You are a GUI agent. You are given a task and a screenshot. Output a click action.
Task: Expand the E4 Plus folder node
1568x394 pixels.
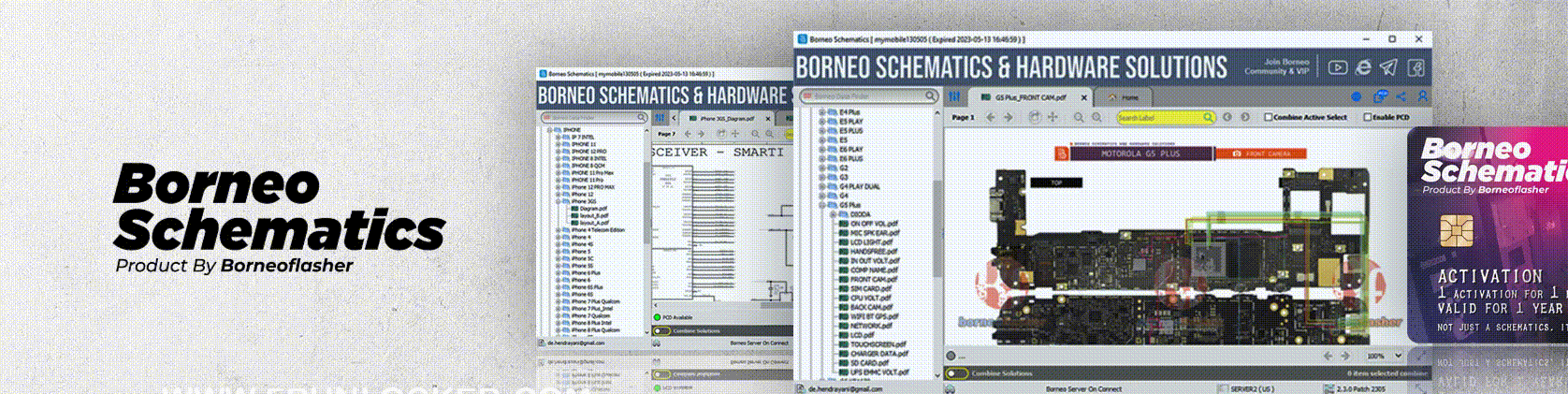822,112
